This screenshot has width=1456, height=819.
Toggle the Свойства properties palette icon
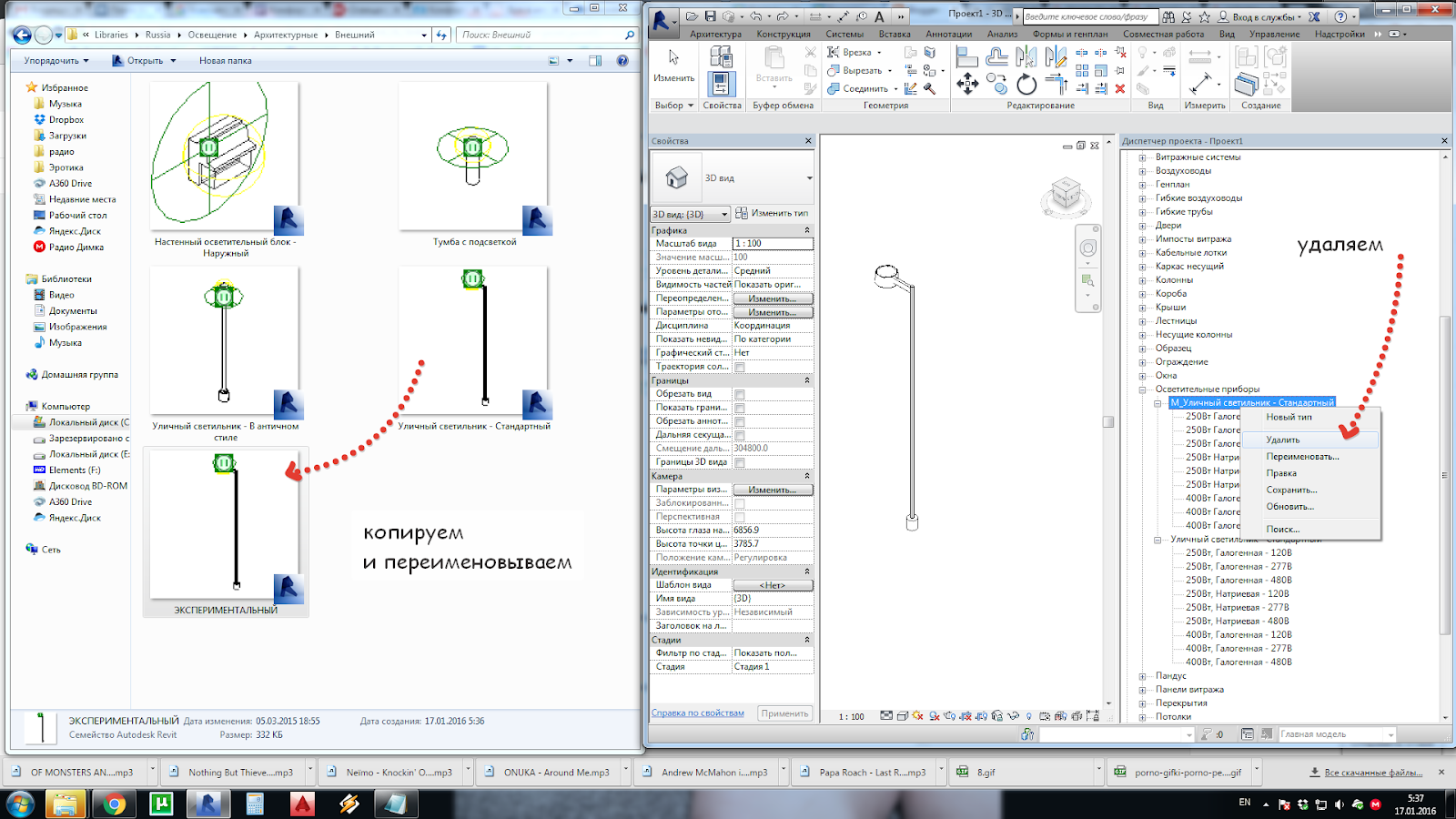pos(721,84)
